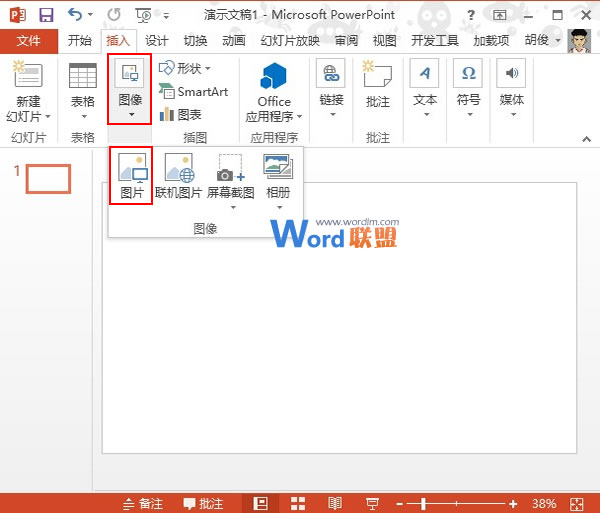
Task: Select slide 1 thumbnail
Action: tap(48, 179)
